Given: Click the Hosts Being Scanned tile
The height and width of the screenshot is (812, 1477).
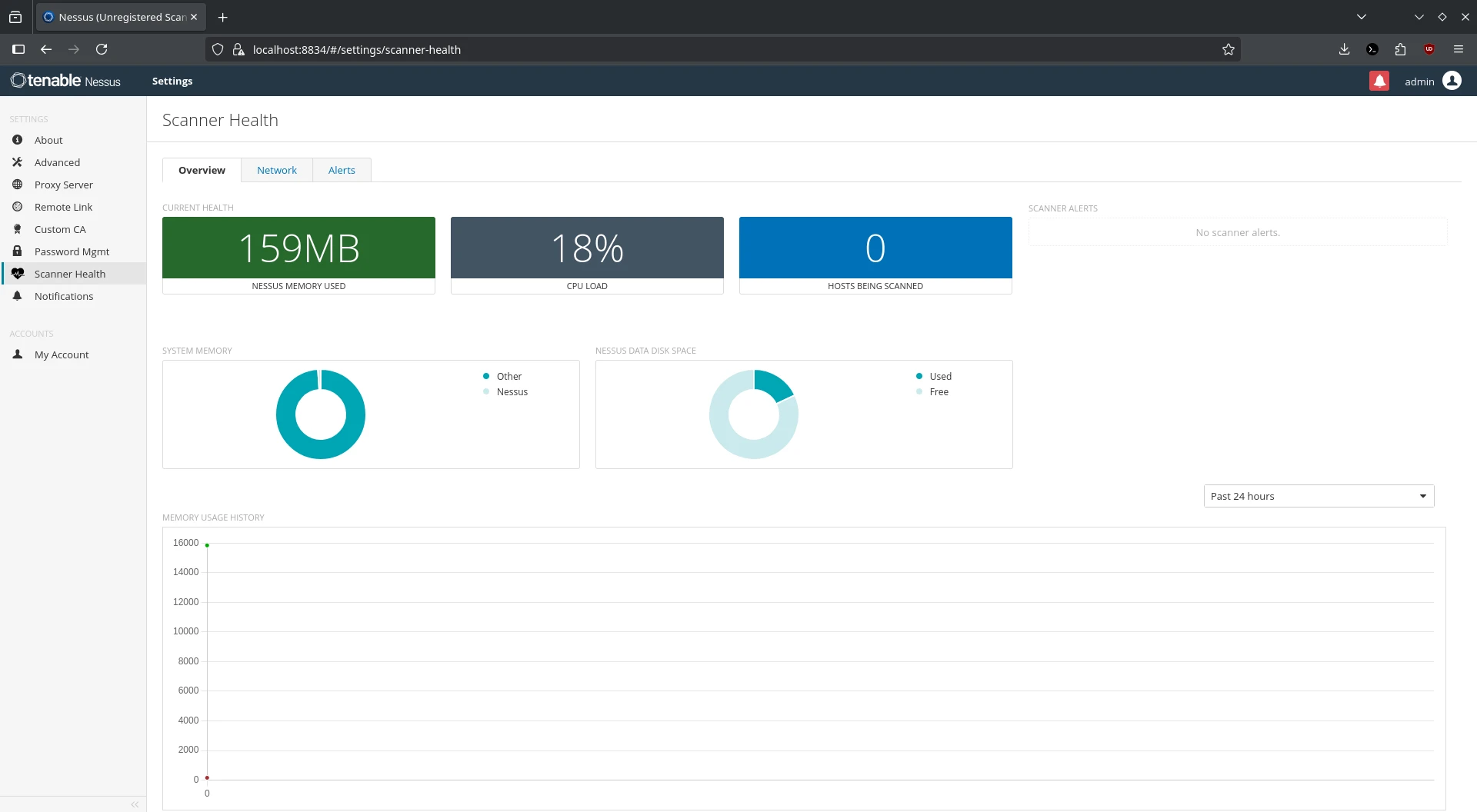Looking at the screenshot, I should coord(875,255).
